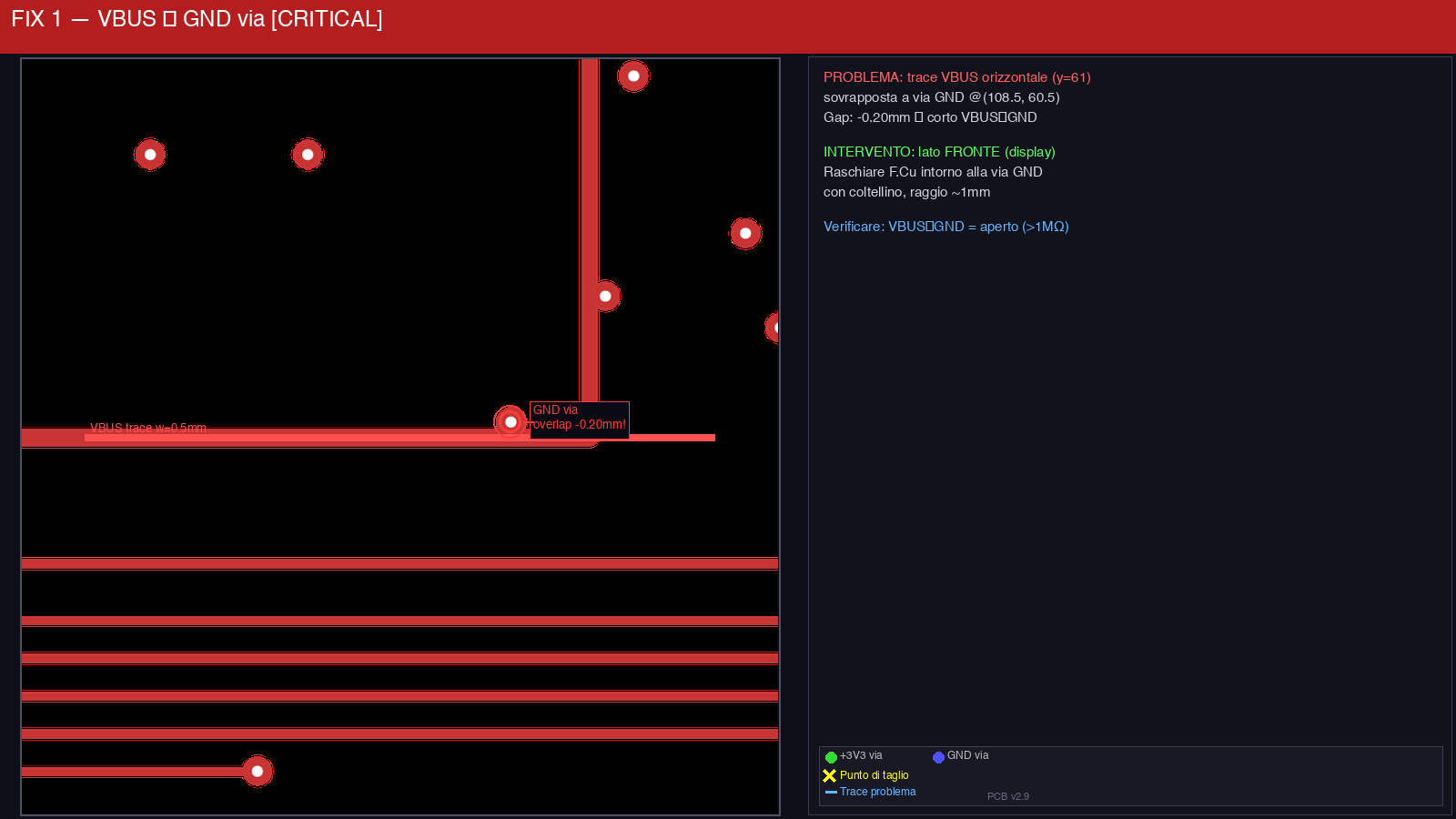The width and height of the screenshot is (1456, 819).
Task: Click the 'PCB v2.9' version label
Action: click(x=1007, y=796)
